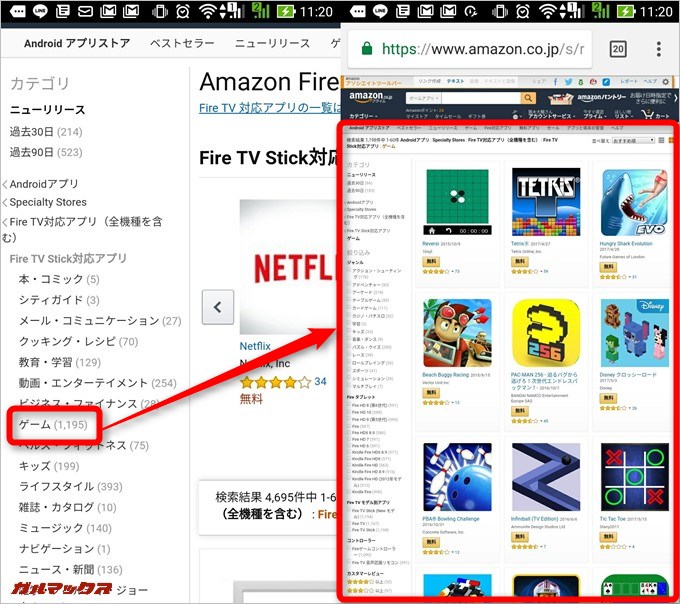The image size is (680, 604).
Task: Select セール tab on right screen subnav
Action: (553, 128)
